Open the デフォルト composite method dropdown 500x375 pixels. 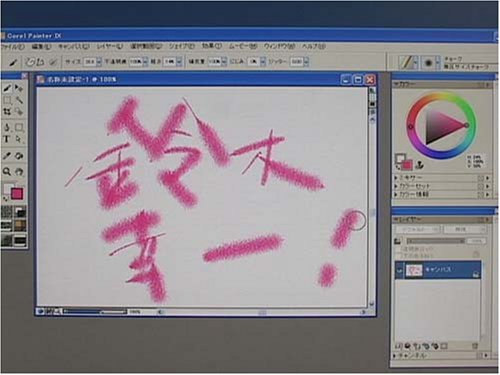tap(418, 229)
